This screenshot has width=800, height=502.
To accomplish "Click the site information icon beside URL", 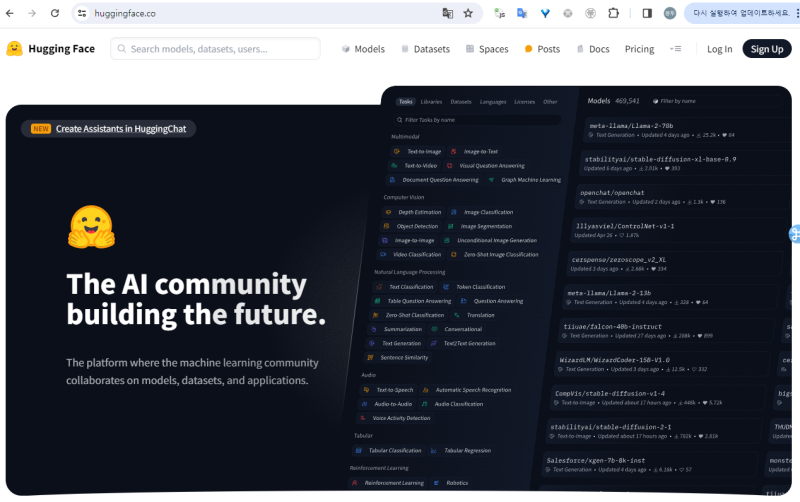I will (x=82, y=14).
